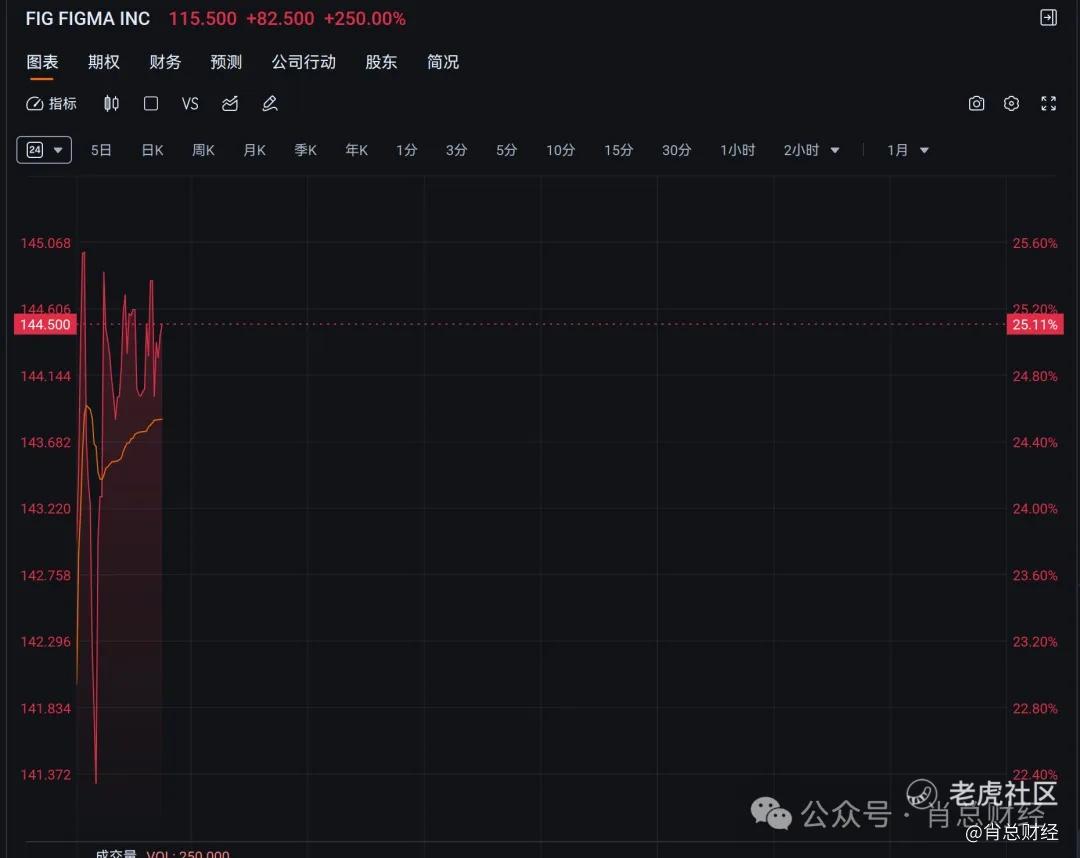Click the highlighted 144.500 current price label
The height and width of the screenshot is (858, 1080).
[x=45, y=324]
